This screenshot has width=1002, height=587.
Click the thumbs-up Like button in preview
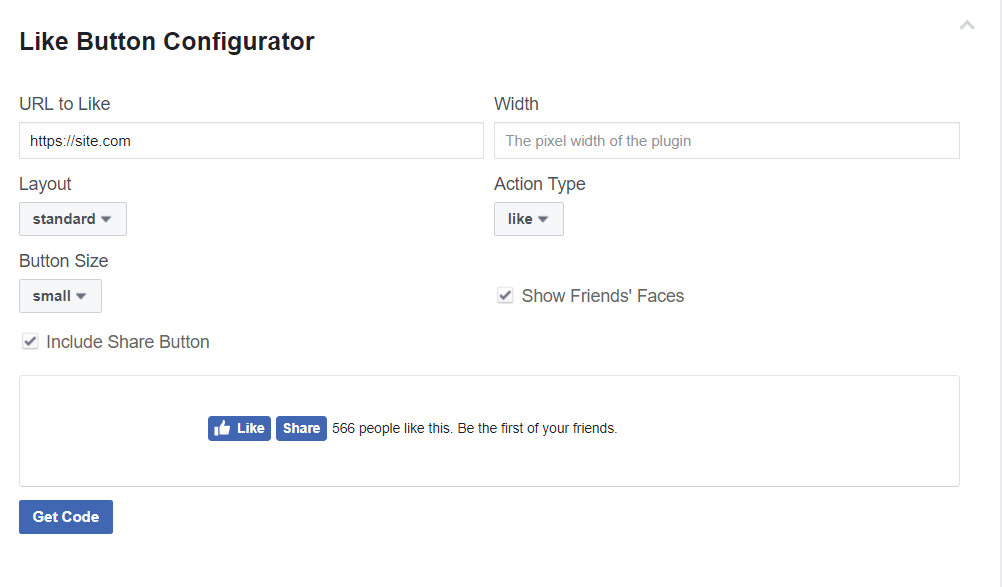(x=239, y=429)
